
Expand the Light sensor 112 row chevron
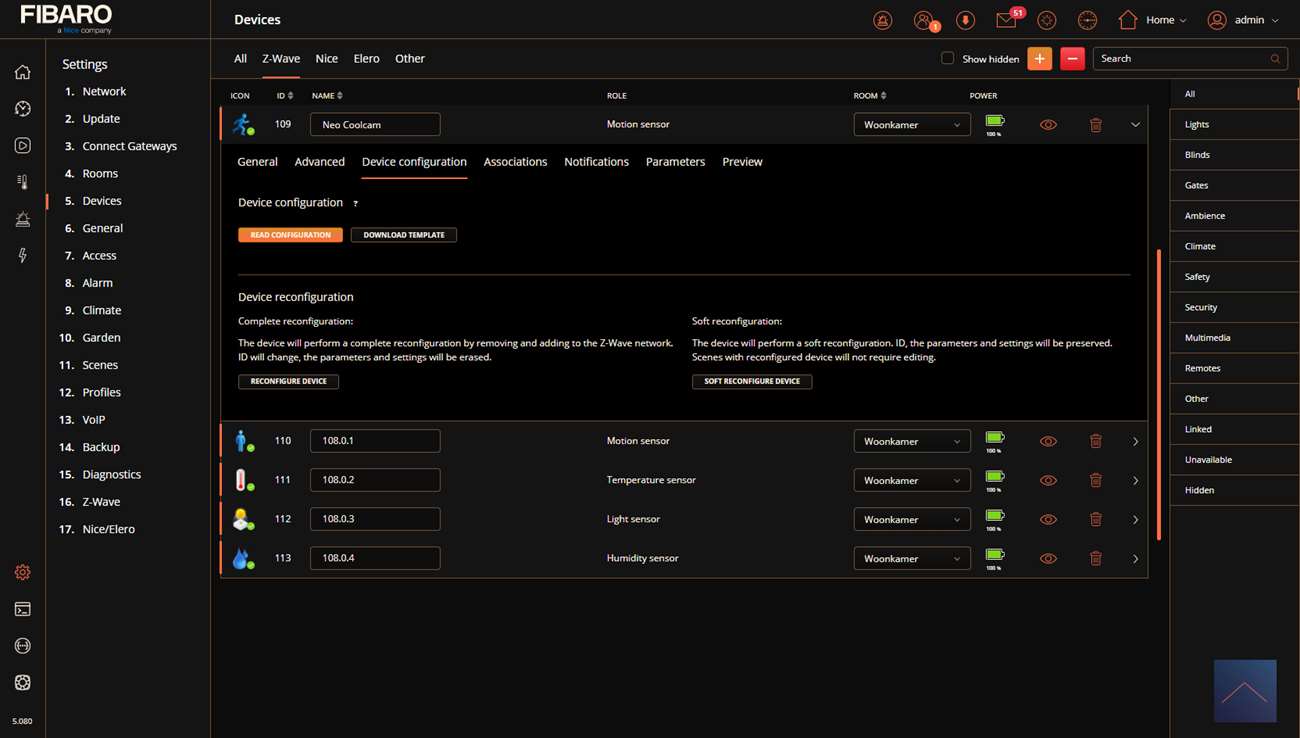point(1135,520)
